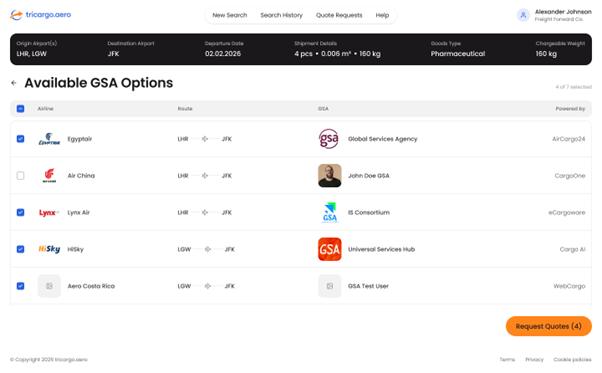602x373 pixels.
Task: Click the Request Quotes (4) button
Action: coord(549,326)
